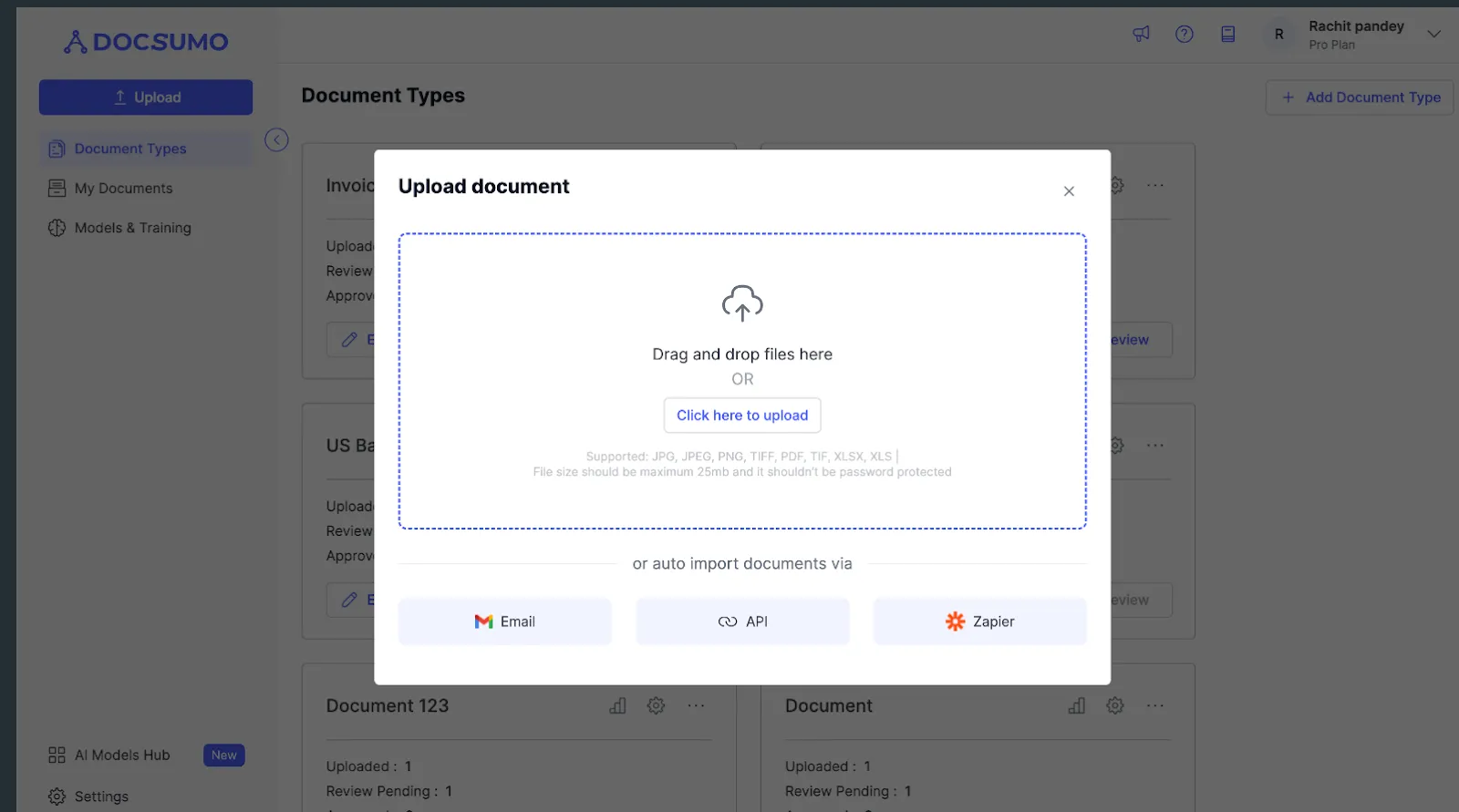Click 'Drag and drop files here' text

point(742,354)
